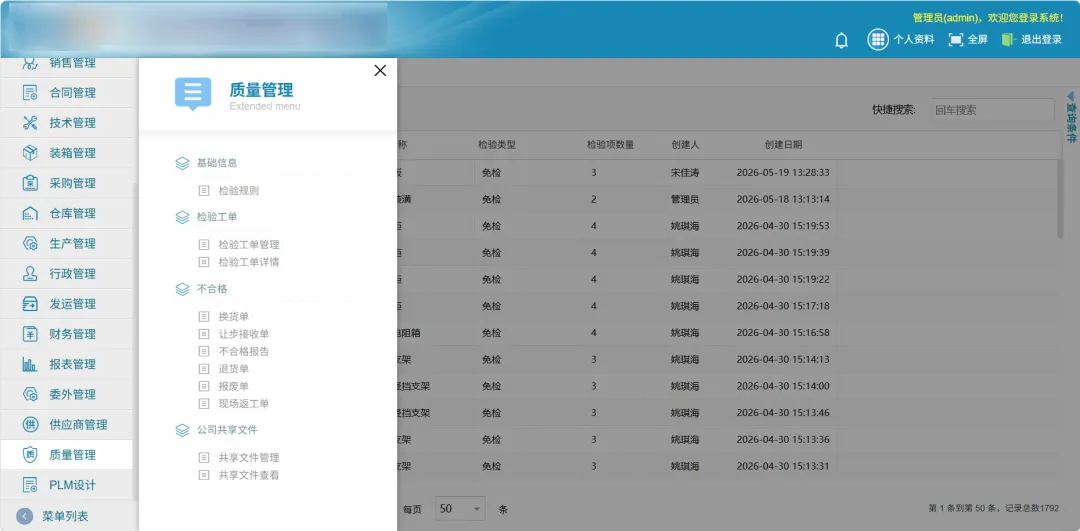The image size is (1080, 531).
Task: Click the notification bell icon
Action: coord(841,41)
